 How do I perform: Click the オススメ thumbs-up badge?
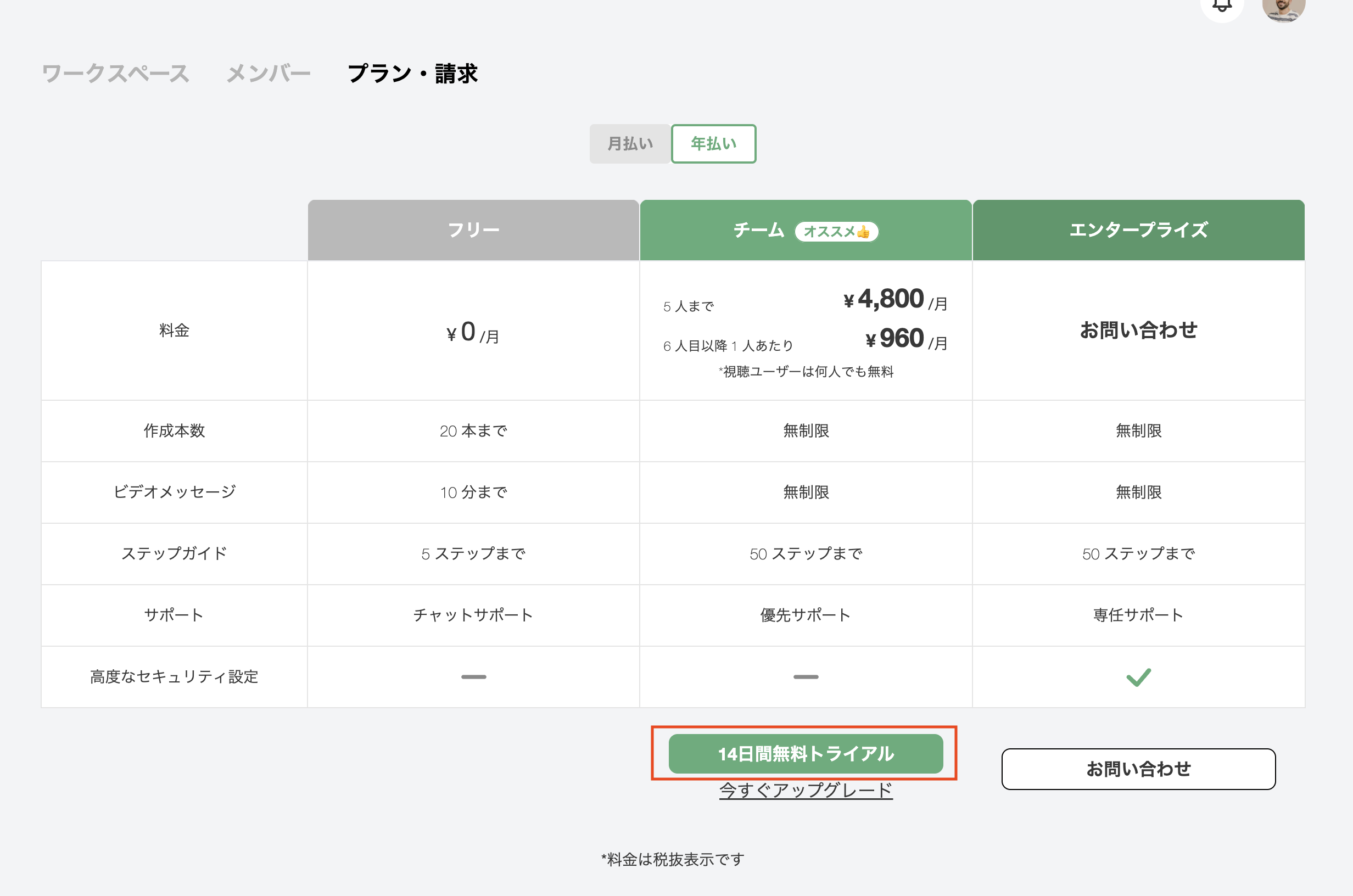(x=837, y=232)
